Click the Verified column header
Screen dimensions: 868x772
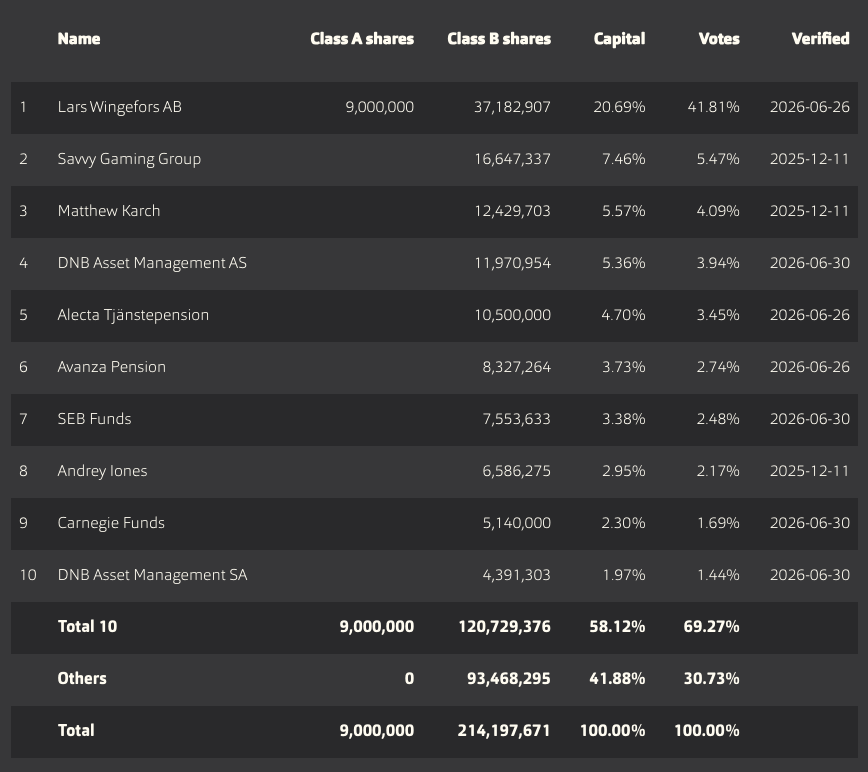click(x=820, y=39)
